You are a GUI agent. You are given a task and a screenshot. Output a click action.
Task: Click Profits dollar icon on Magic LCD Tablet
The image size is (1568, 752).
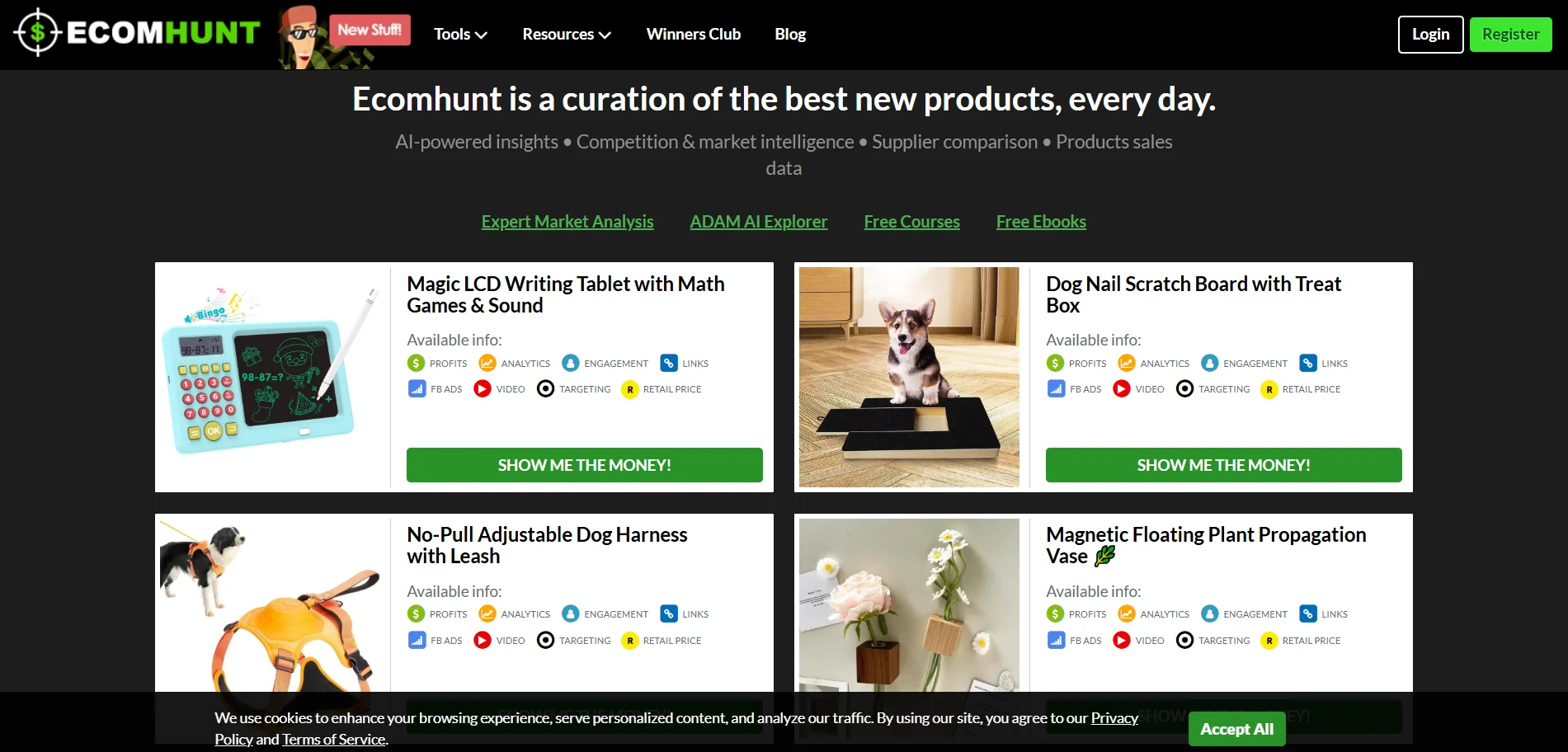pyautogui.click(x=416, y=363)
